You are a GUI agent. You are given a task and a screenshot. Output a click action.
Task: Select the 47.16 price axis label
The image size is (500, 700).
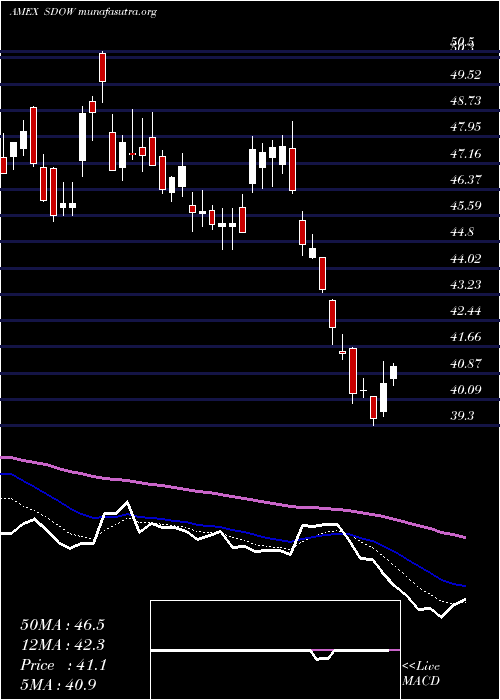pos(466,154)
